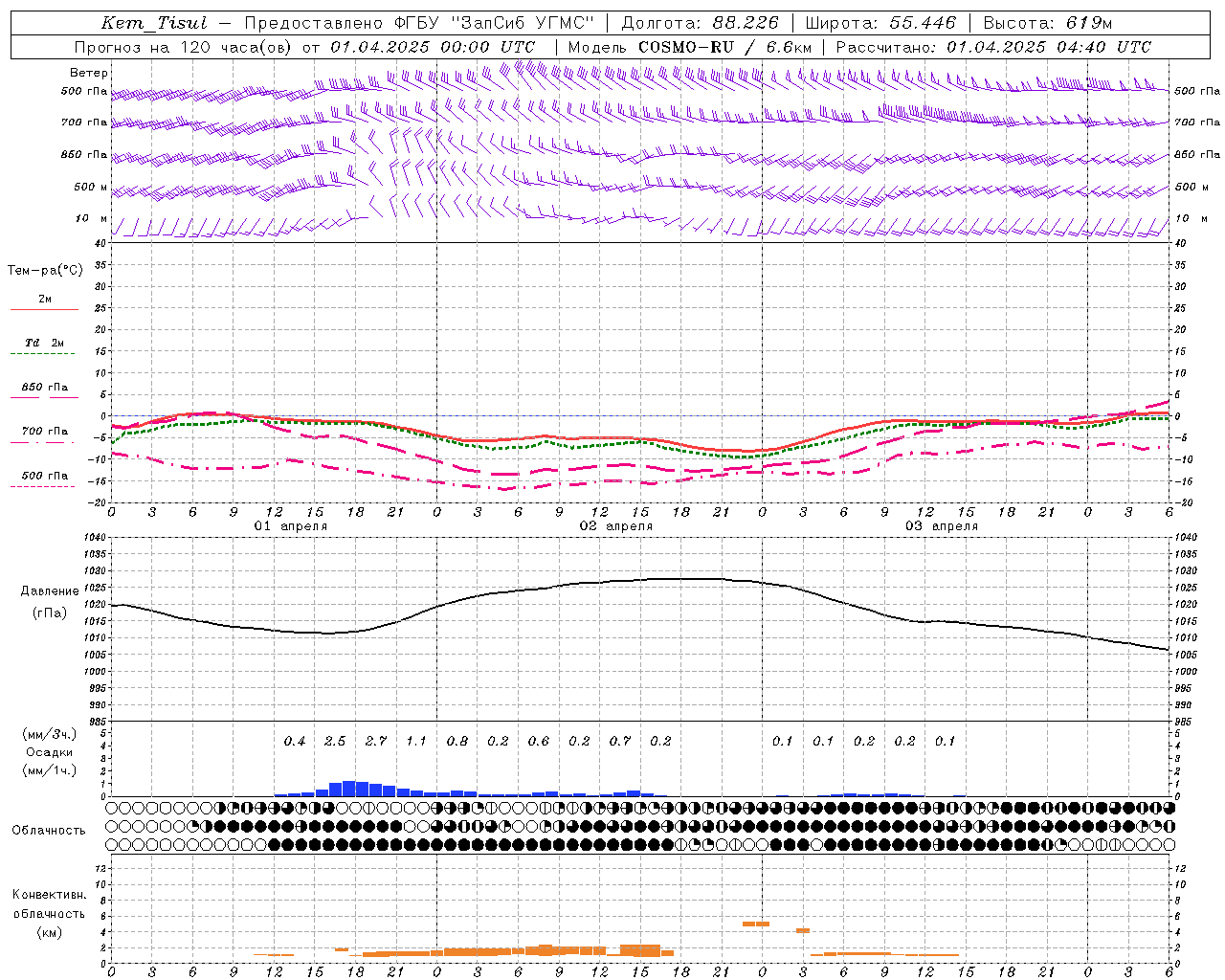Select the text Предоставлено ФГБУ "ЗапСиб УГМС"

(x=418, y=23)
